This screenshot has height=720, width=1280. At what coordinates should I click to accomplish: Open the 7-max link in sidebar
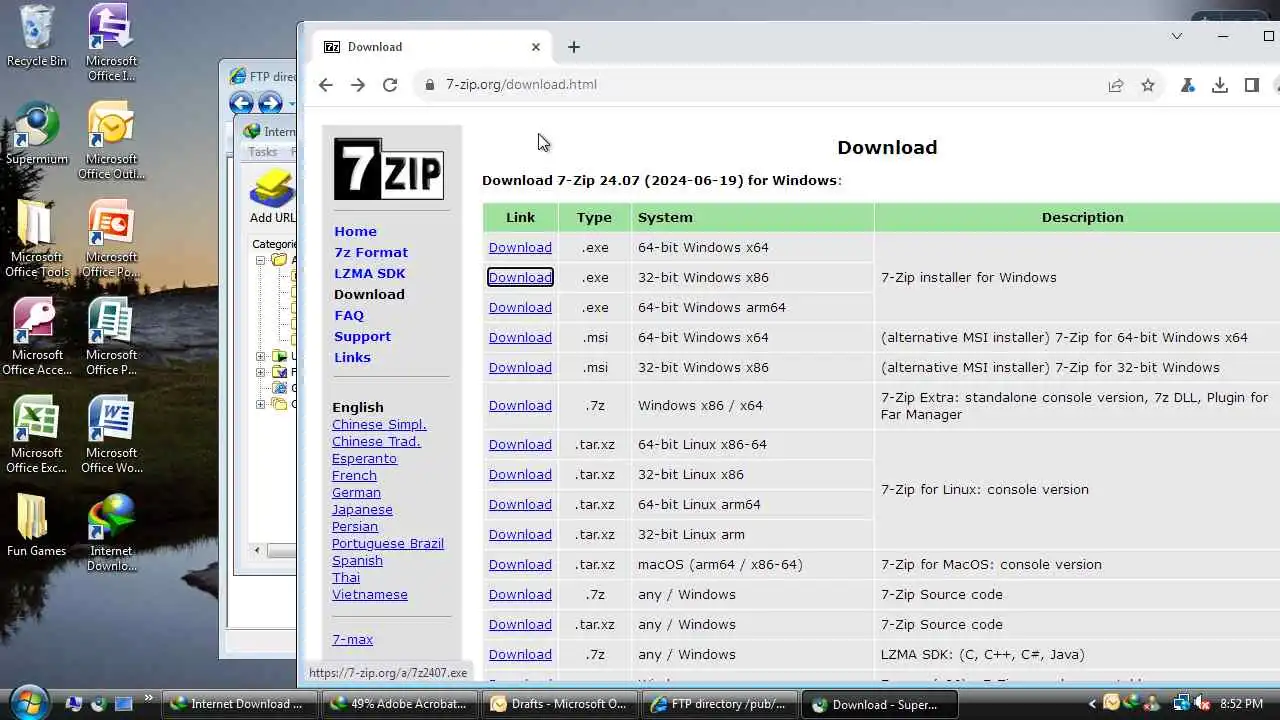point(352,639)
